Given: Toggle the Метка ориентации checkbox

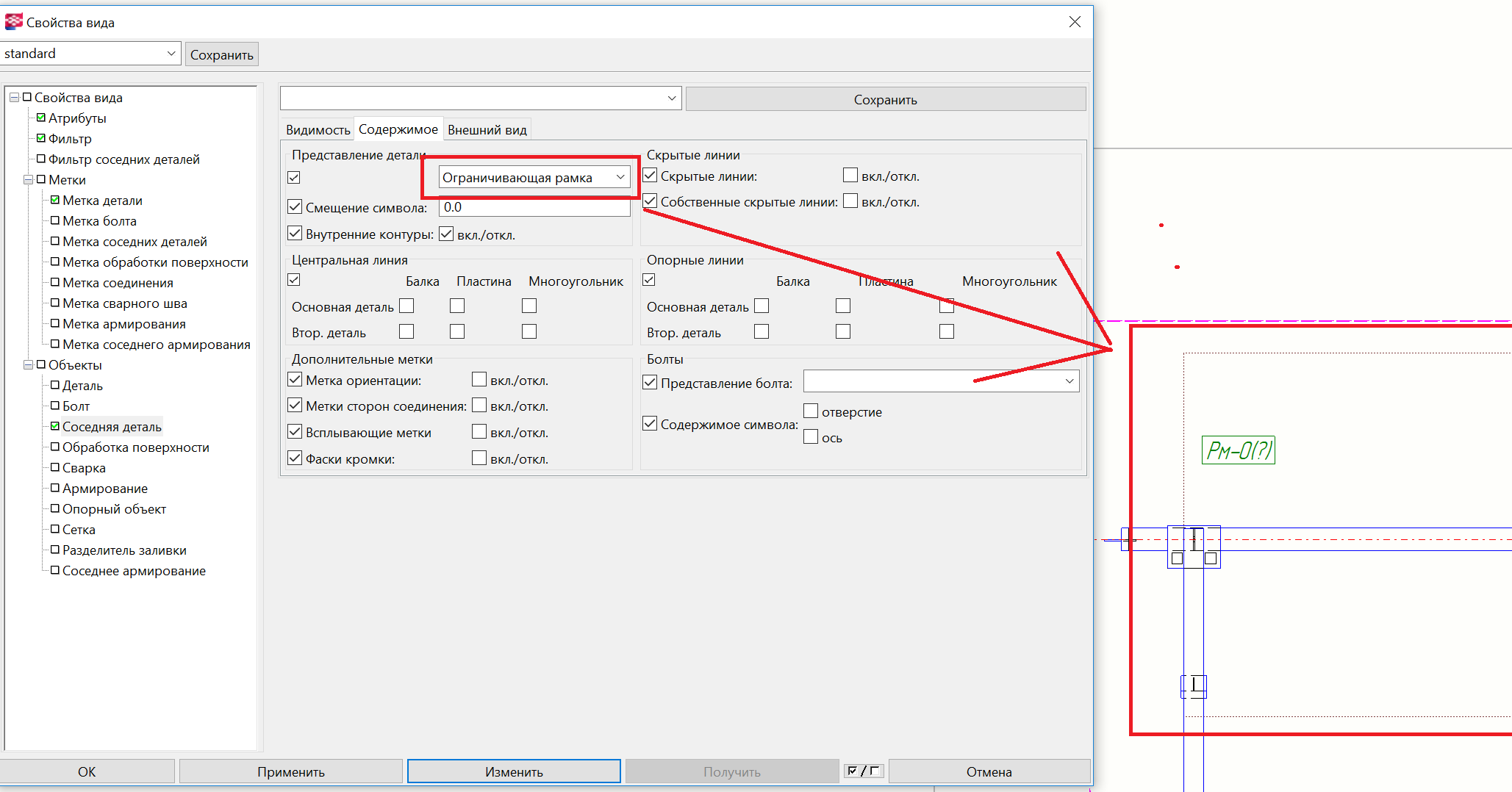Looking at the screenshot, I should point(295,380).
